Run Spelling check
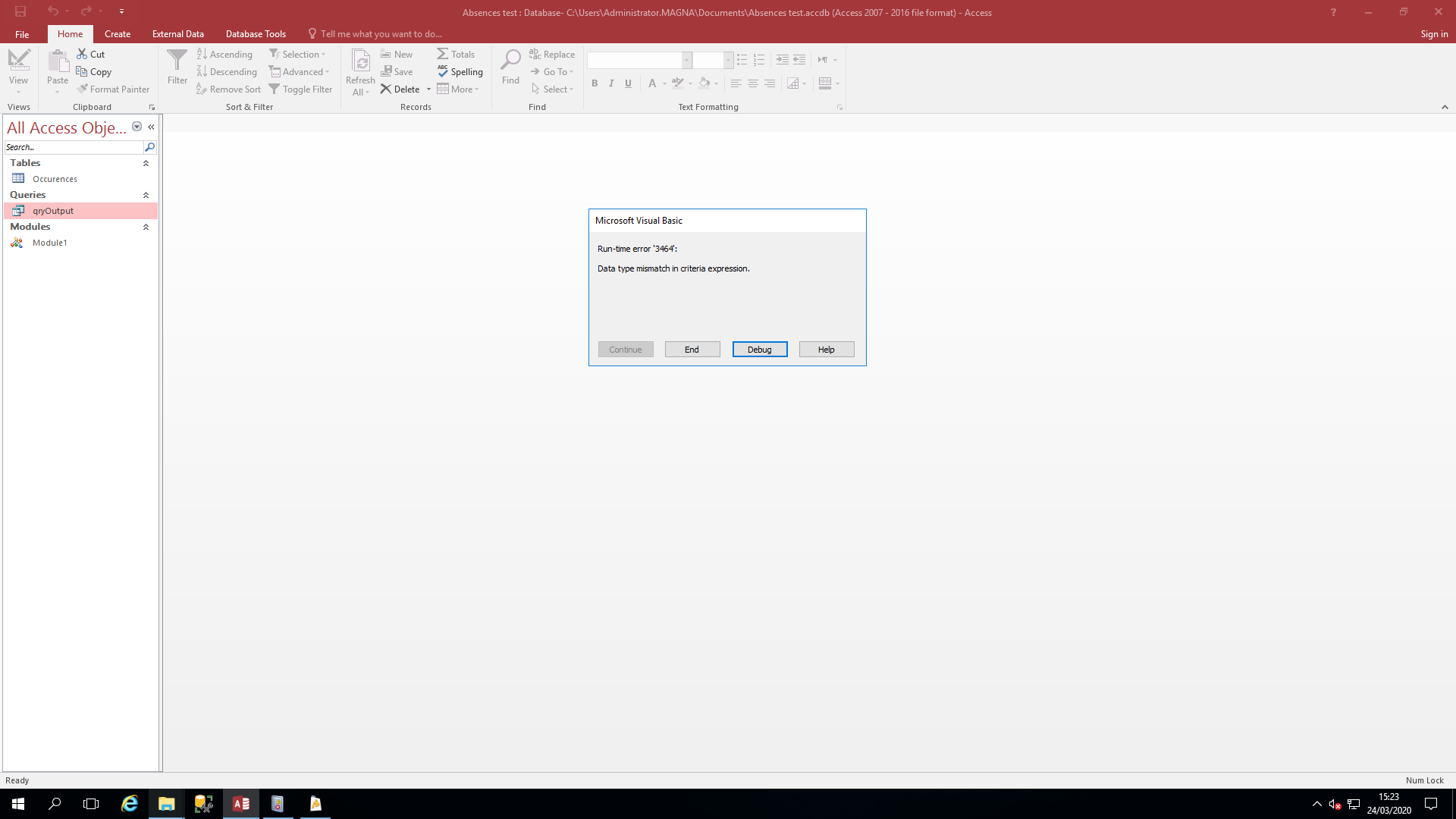This screenshot has width=1456, height=819. pos(460,72)
